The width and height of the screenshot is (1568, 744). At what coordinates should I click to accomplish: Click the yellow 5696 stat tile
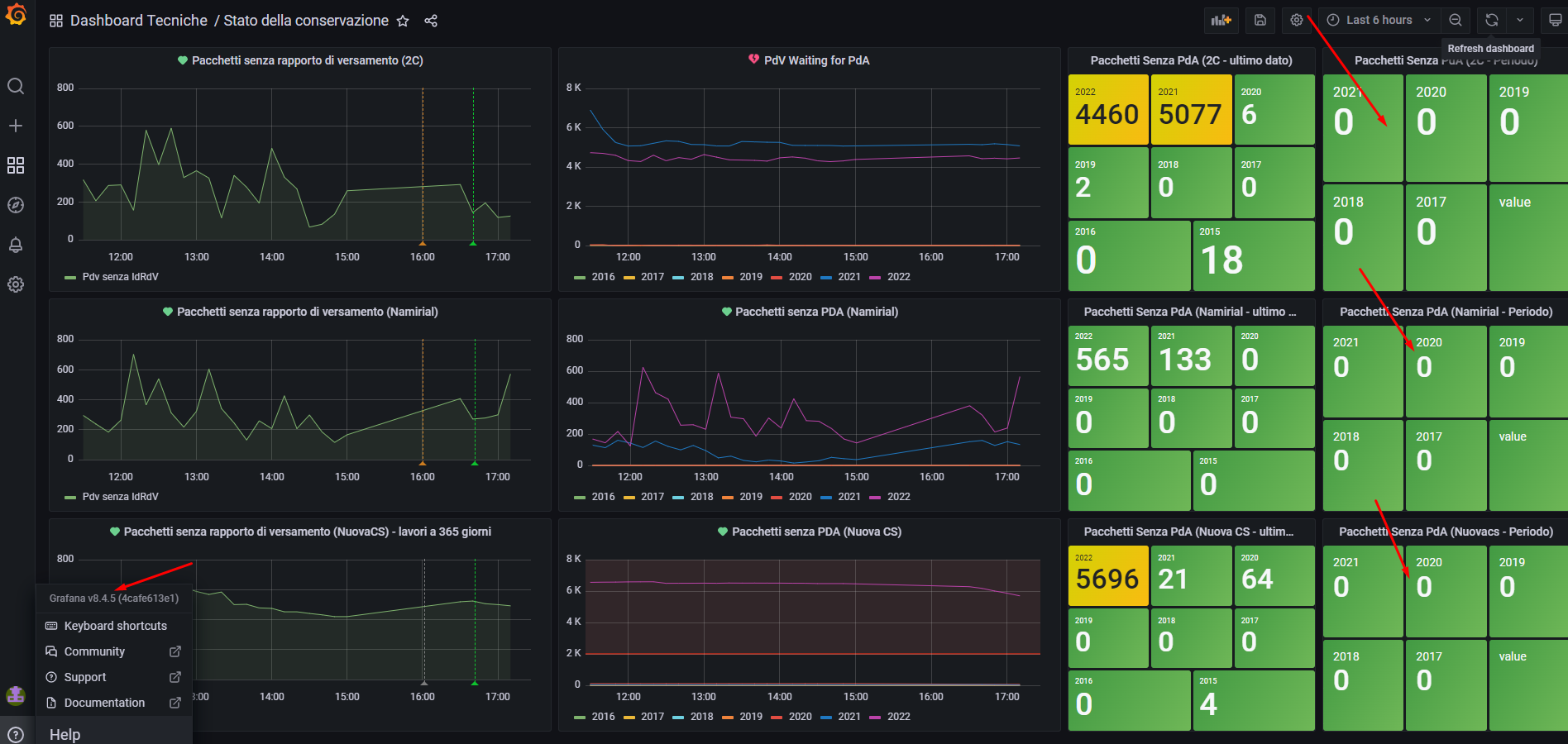[1107, 575]
